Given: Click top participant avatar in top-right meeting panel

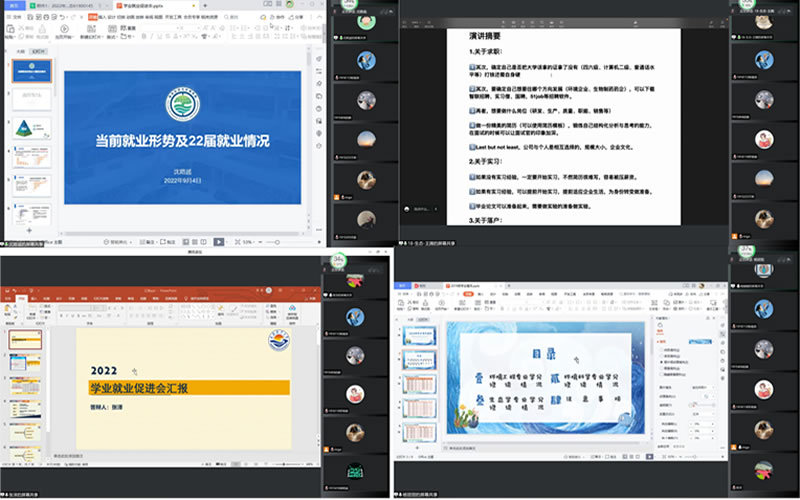Looking at the screenshot, I should tap(763, 20).
